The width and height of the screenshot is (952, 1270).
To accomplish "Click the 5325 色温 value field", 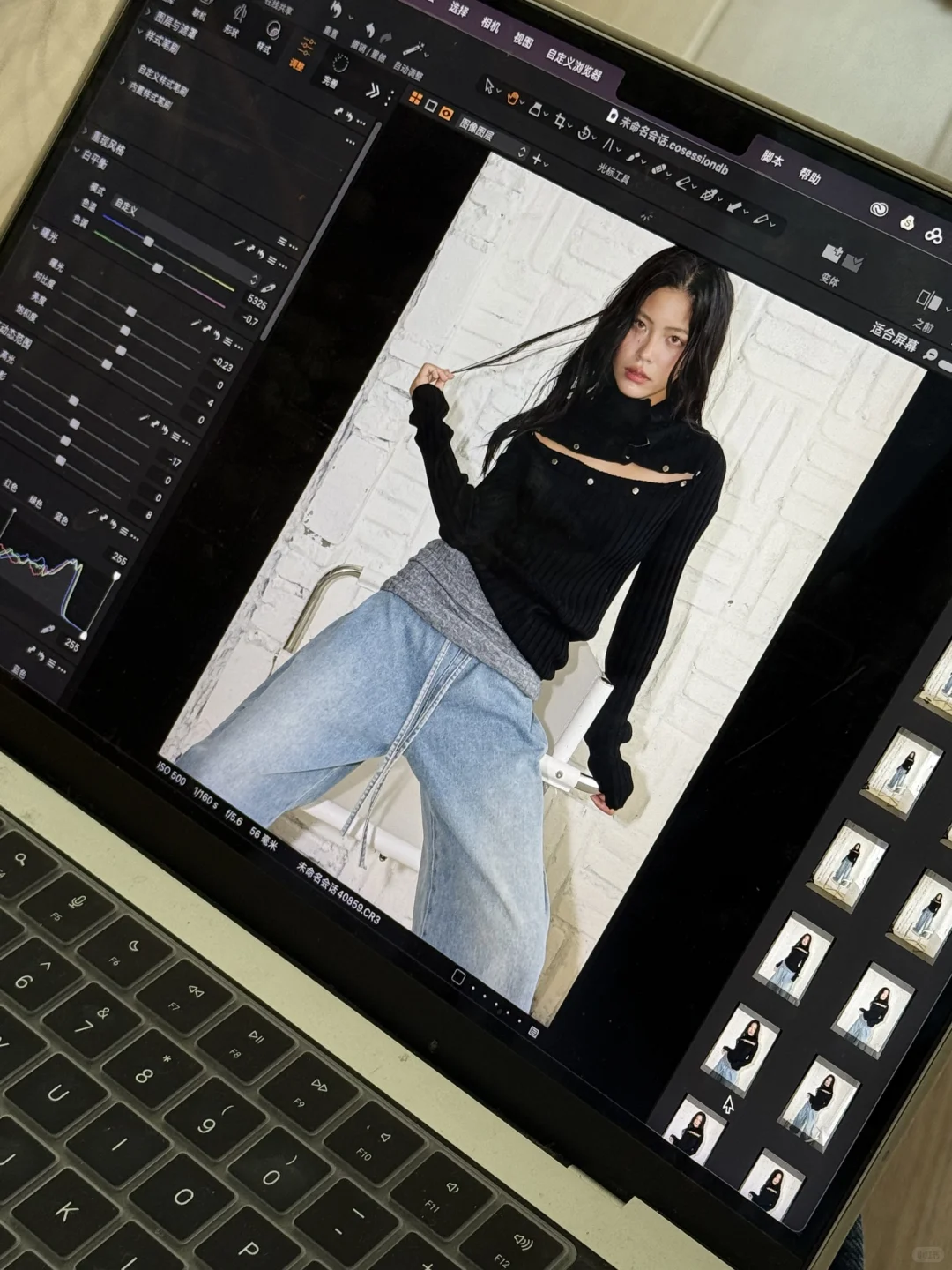I will point(257,301).
